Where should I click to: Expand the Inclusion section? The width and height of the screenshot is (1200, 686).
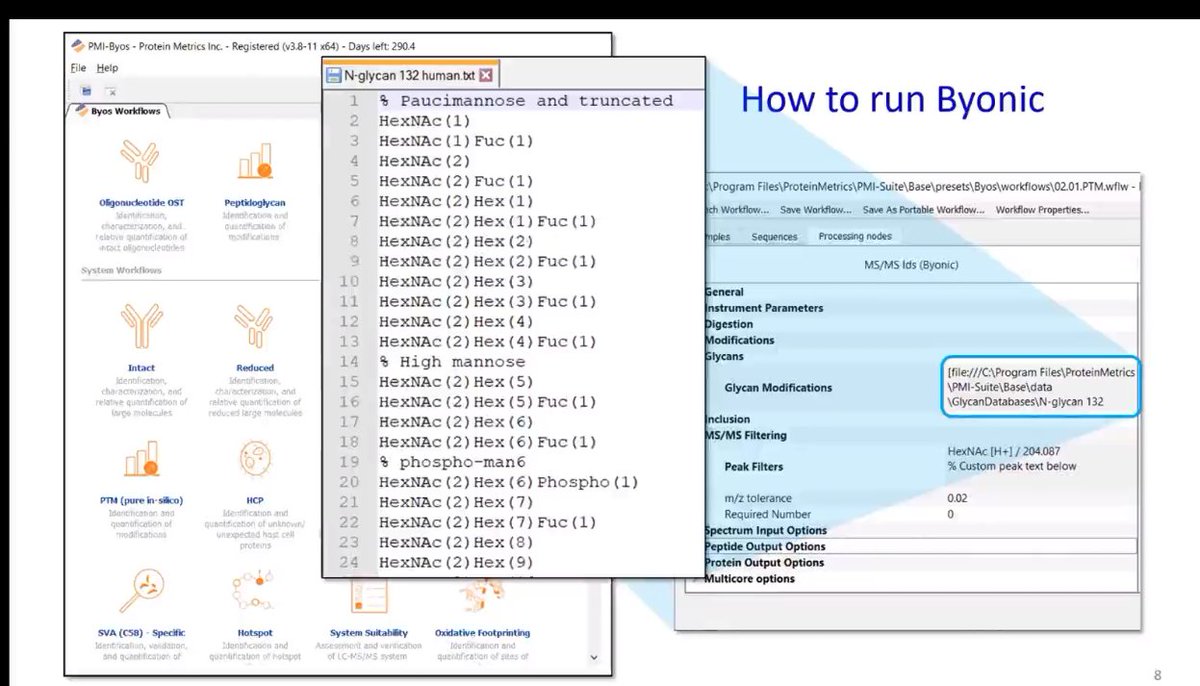[x=728, y=419]
